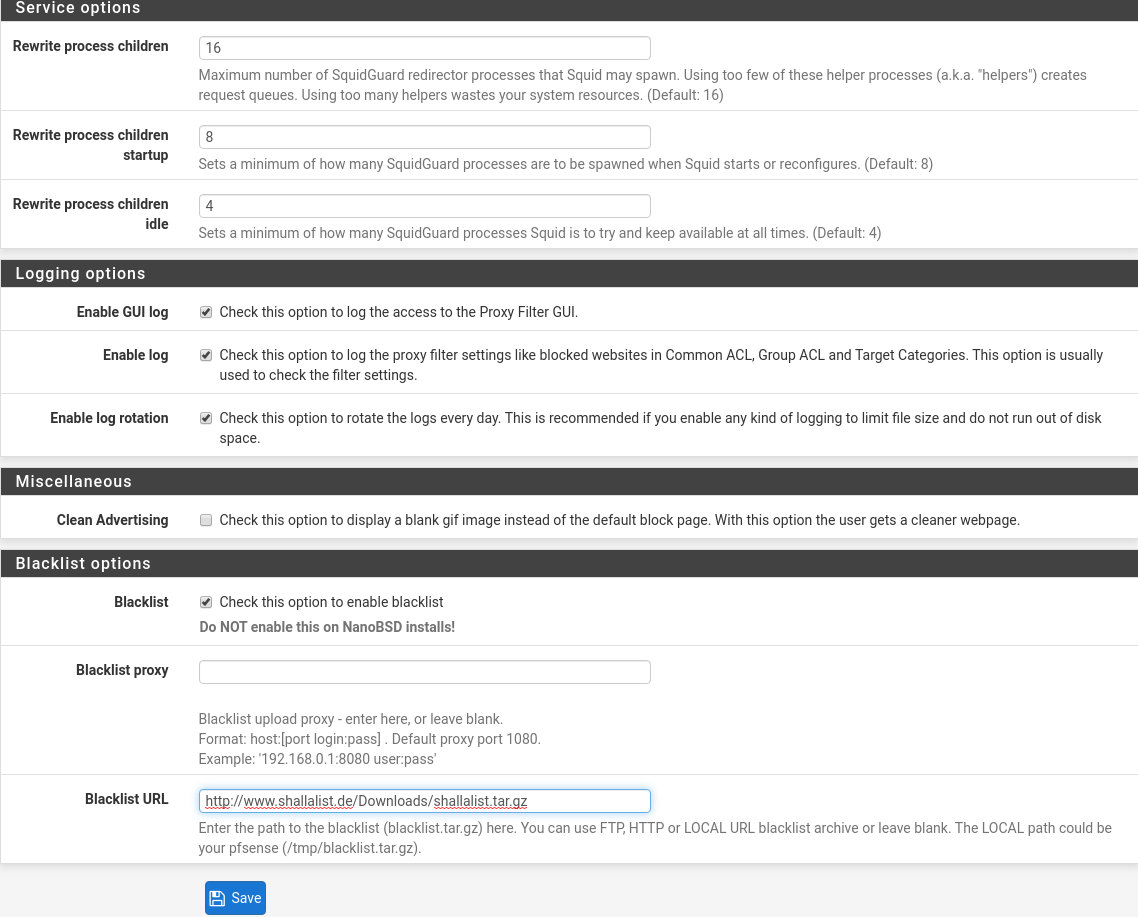Disable the Blacklist option

pos(206,601)
